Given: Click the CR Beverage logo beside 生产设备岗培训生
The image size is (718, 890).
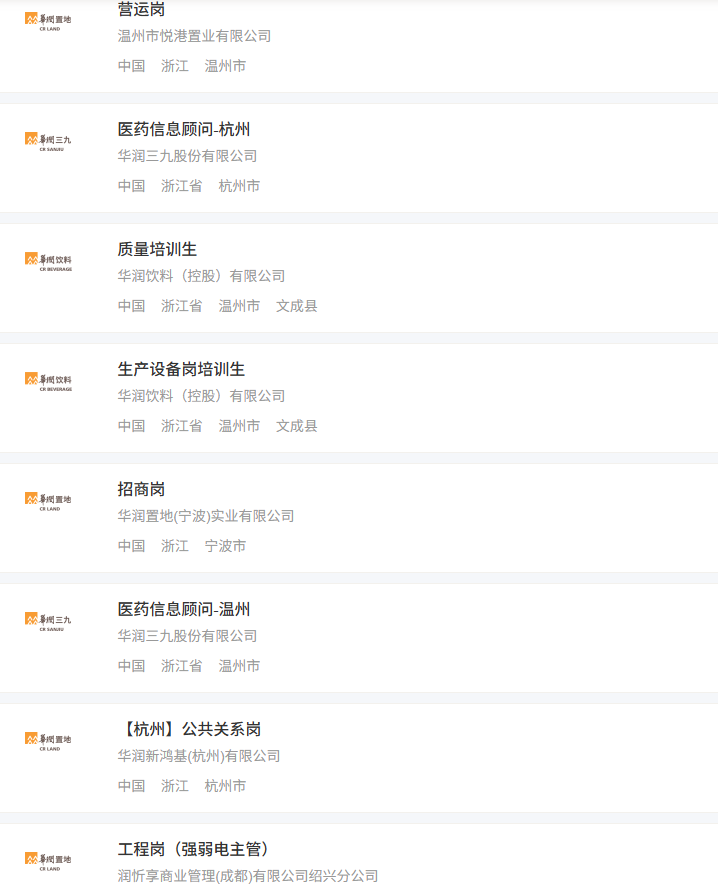Looking at the screenshot, I should point(48,381).
